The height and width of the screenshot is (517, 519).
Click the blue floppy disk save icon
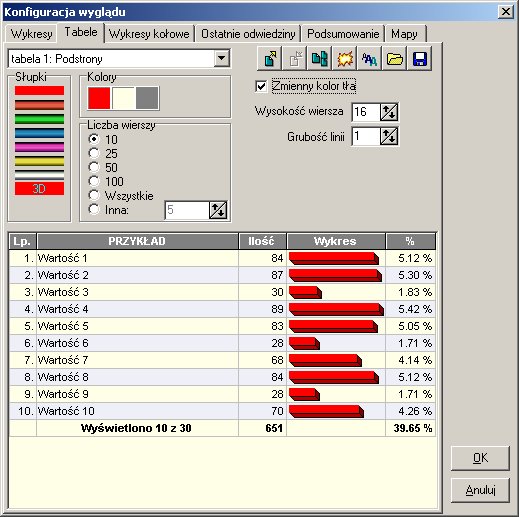click(x=420, y=59)
